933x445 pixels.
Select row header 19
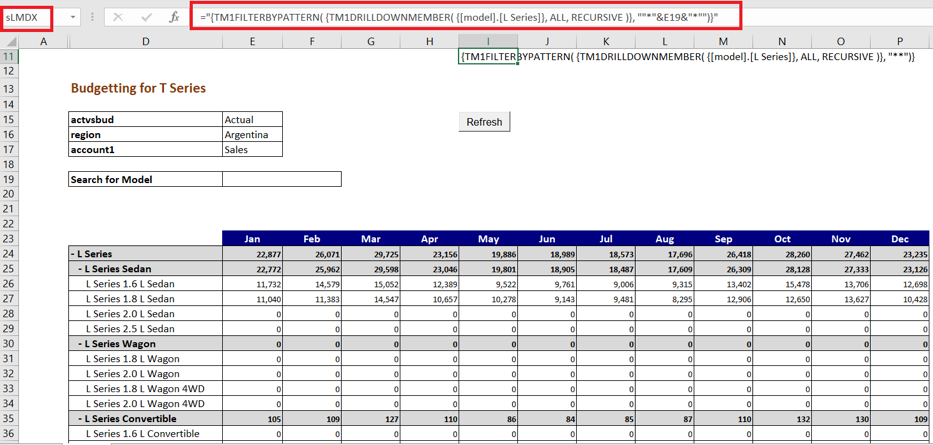tap(8, 179)
